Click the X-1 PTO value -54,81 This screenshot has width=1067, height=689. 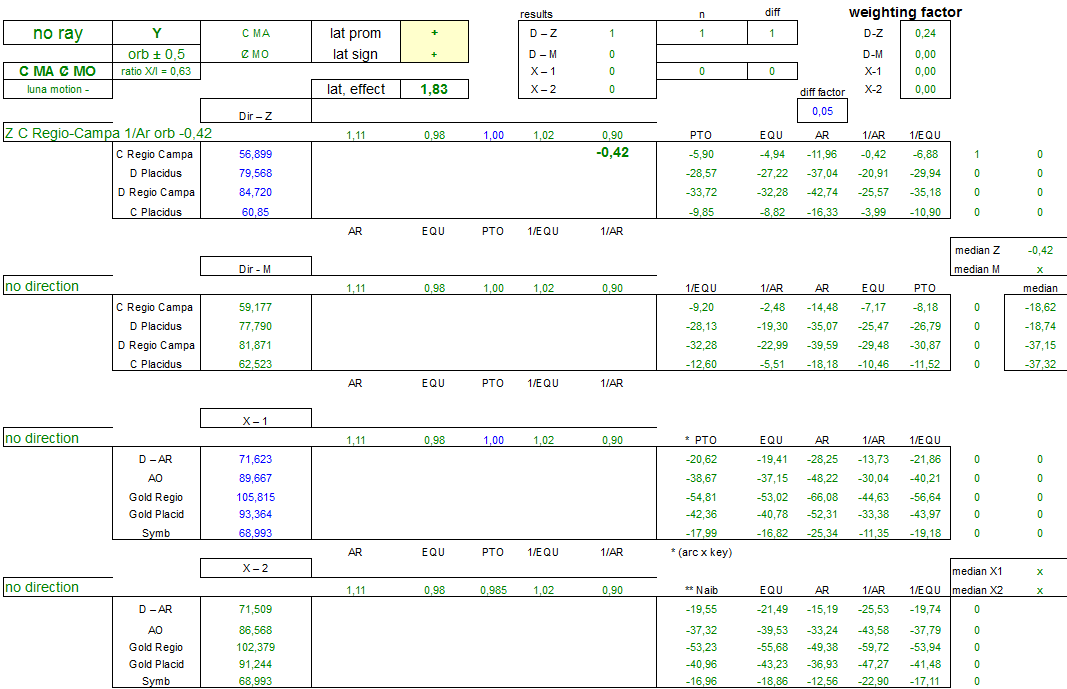tap(701, 498)
